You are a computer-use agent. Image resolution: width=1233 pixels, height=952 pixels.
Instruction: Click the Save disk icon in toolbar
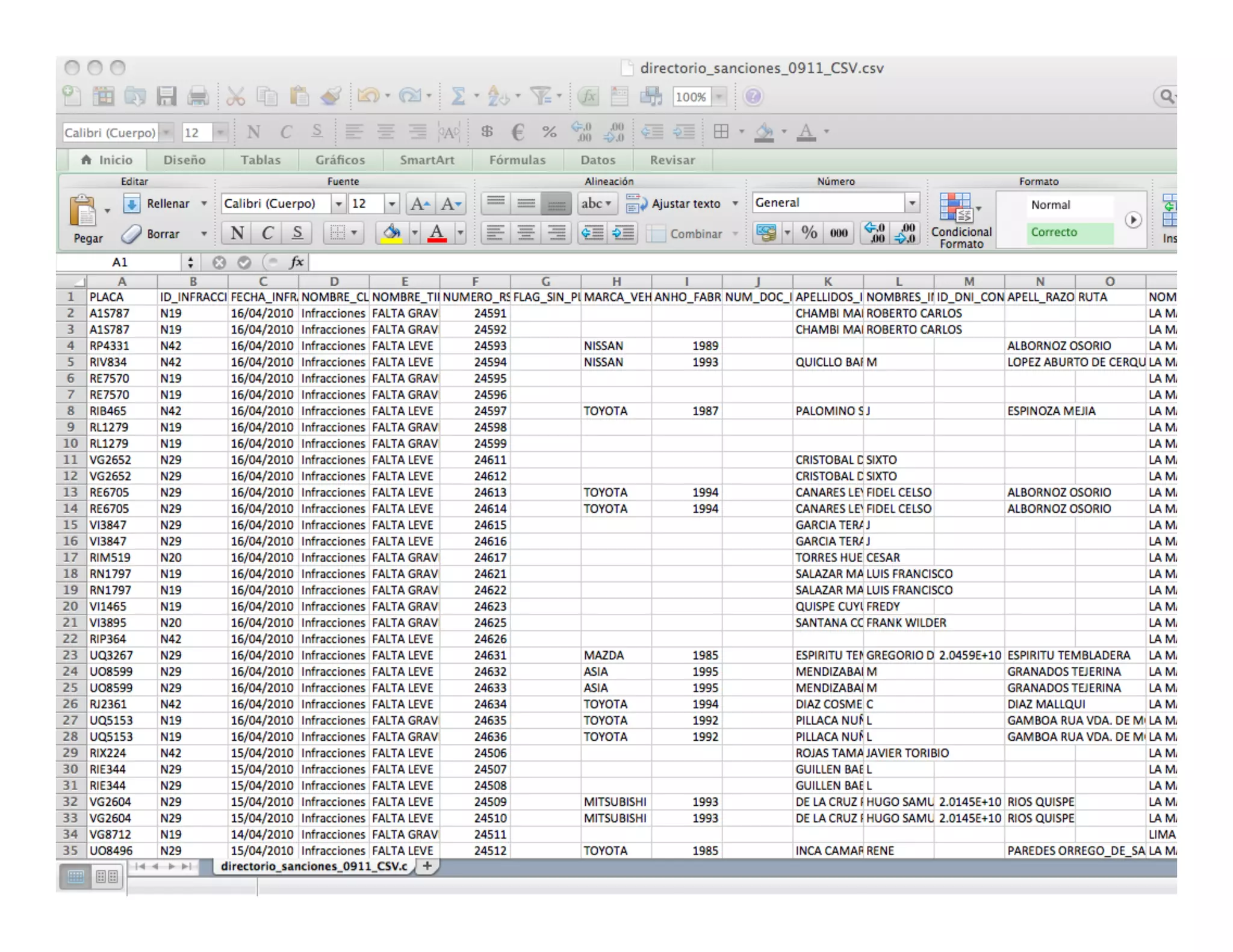166,96
